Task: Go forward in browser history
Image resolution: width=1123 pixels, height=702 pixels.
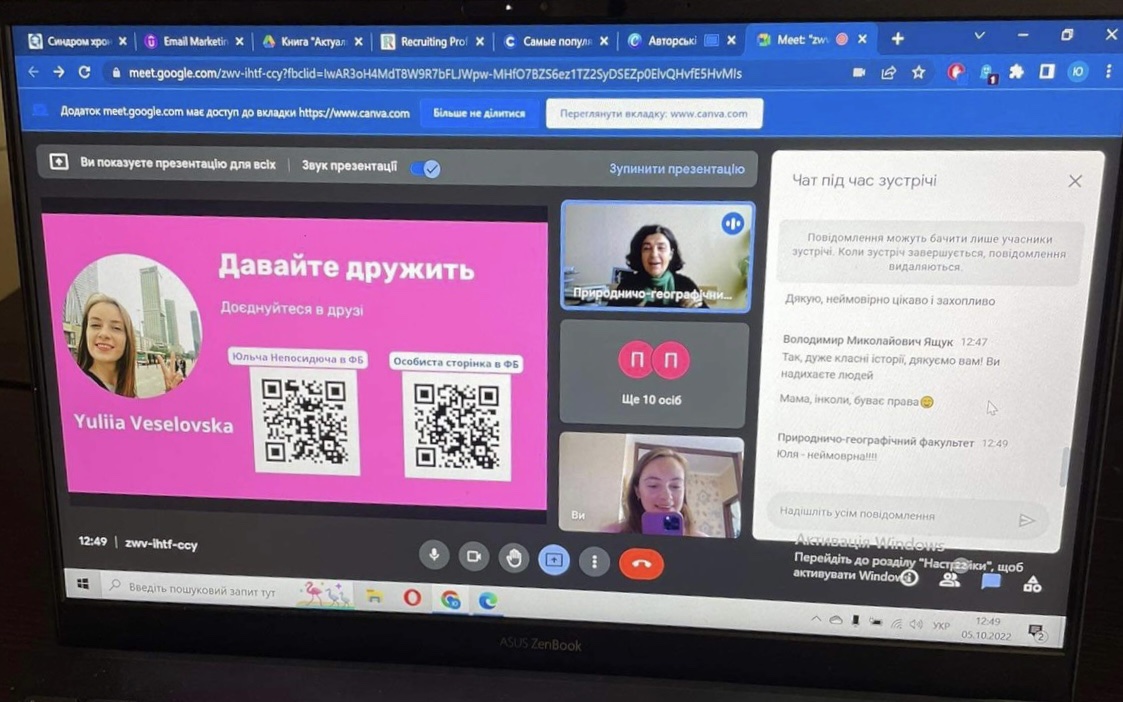Action: [x=59, y=72]
